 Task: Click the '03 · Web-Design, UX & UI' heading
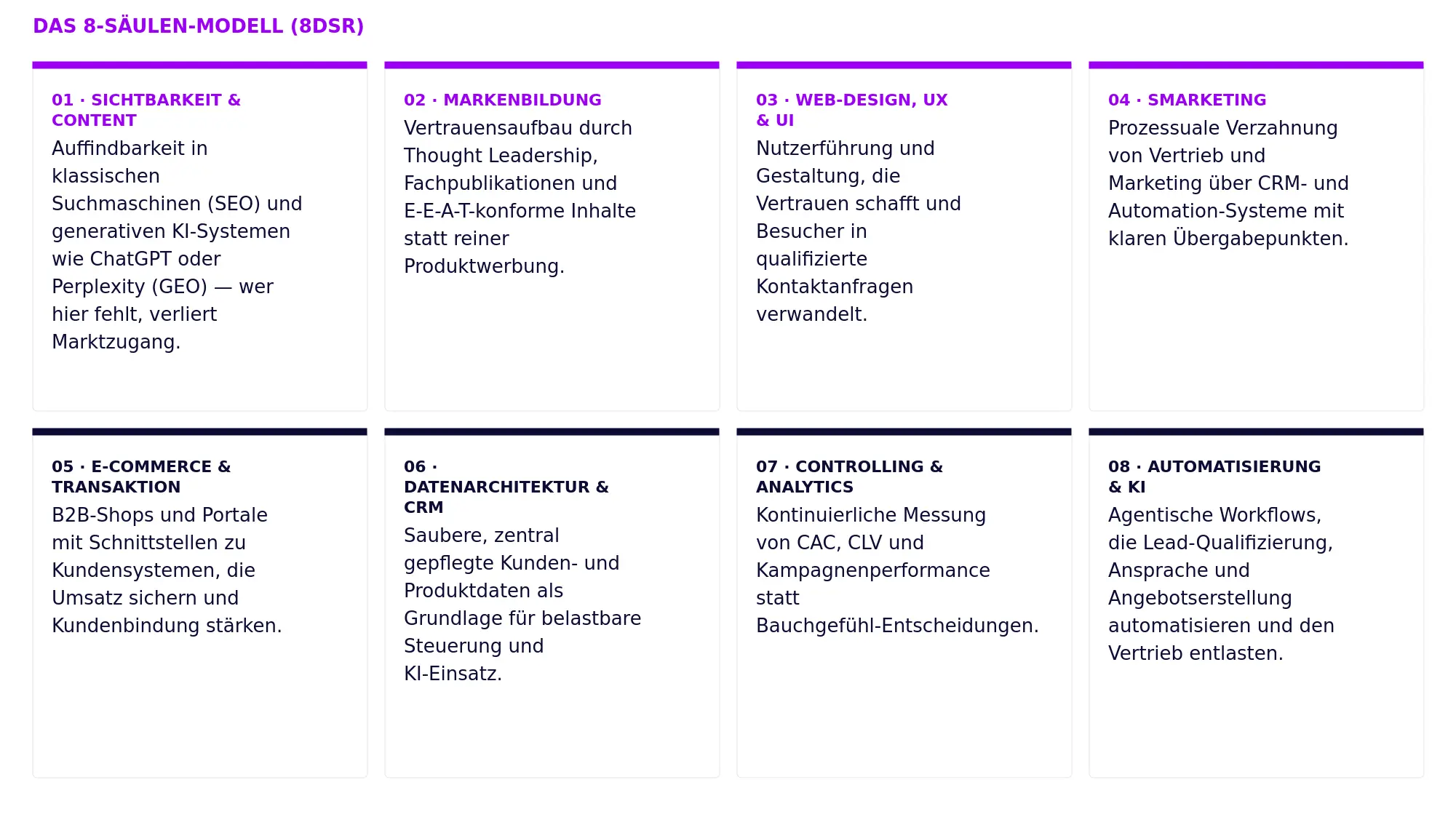click(852, 110)
